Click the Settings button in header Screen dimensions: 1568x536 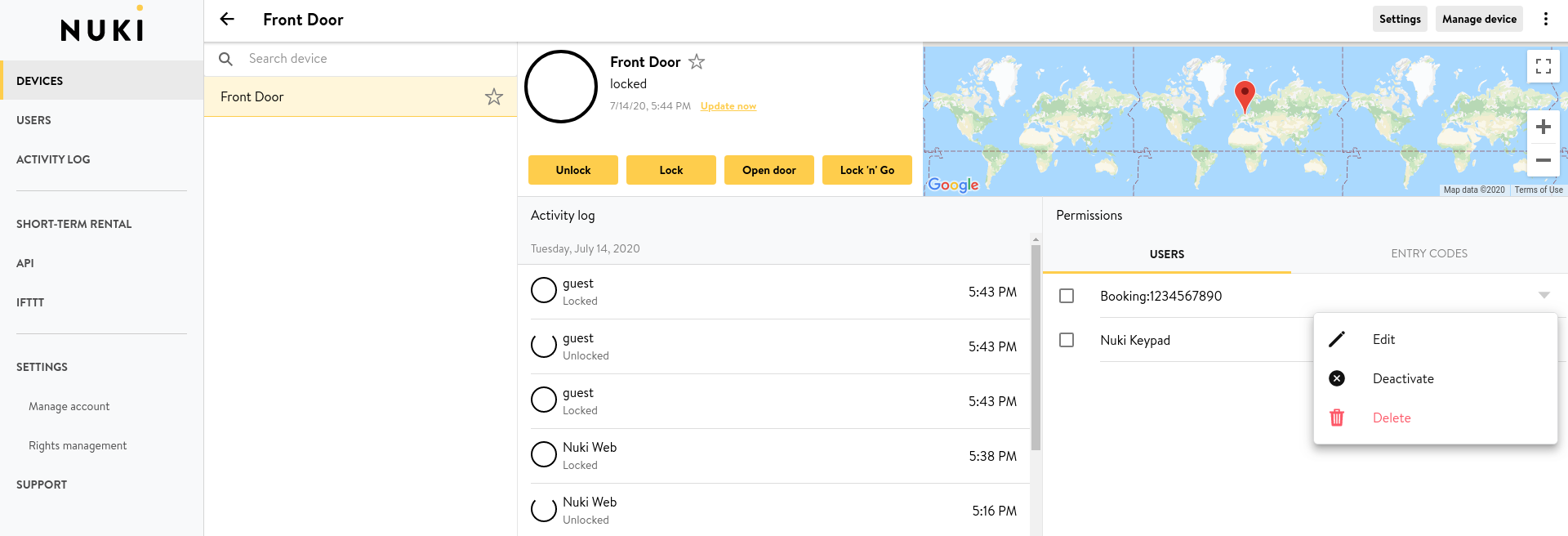[1400, 19]
